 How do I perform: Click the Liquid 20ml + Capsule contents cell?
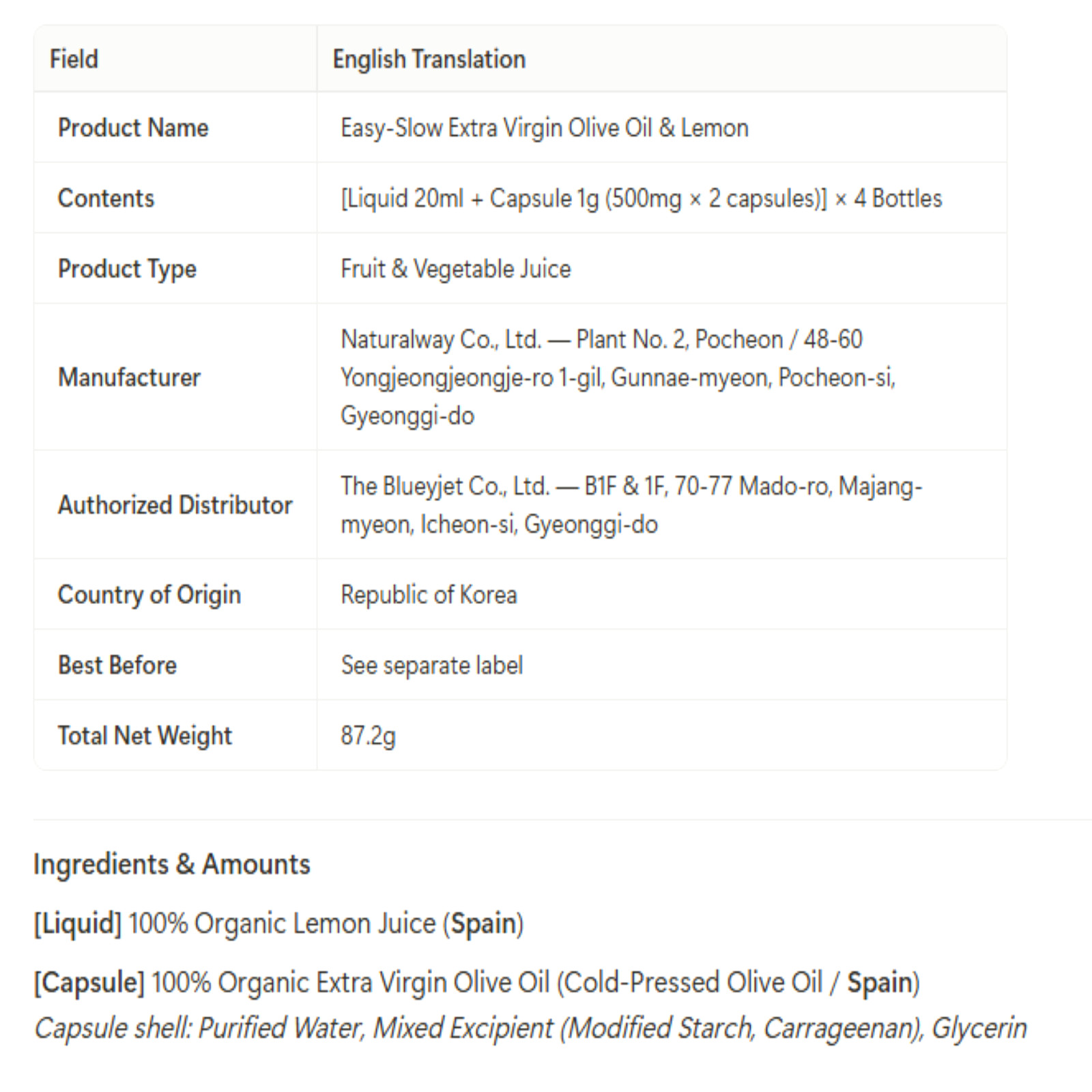pos(641,199)
